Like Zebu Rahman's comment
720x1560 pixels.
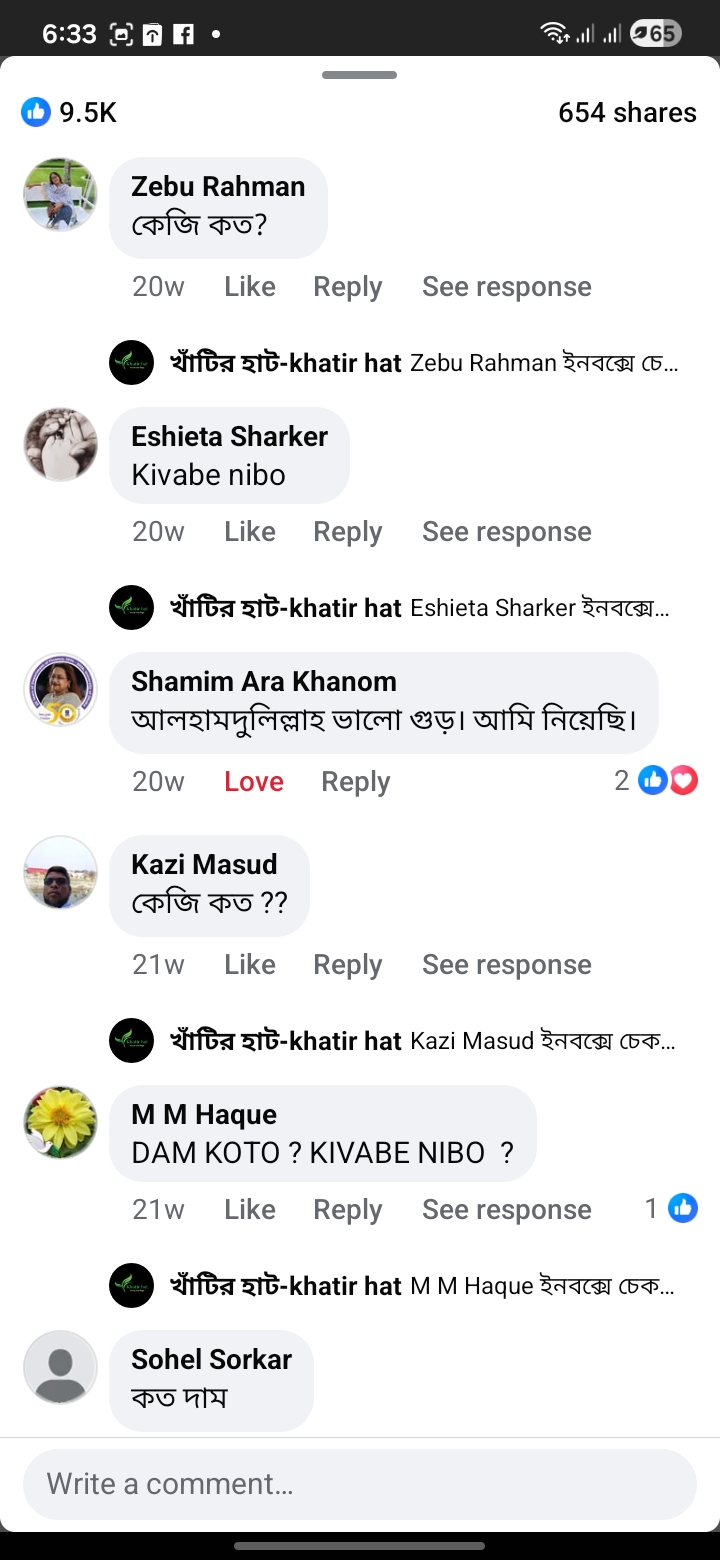coord(249,287)
